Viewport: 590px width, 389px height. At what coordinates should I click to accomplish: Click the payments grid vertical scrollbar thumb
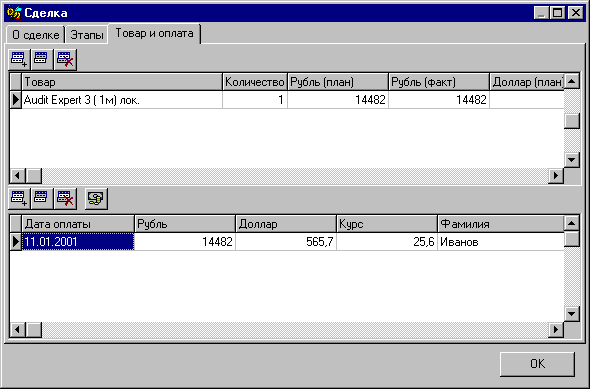[x=572, y=239]
